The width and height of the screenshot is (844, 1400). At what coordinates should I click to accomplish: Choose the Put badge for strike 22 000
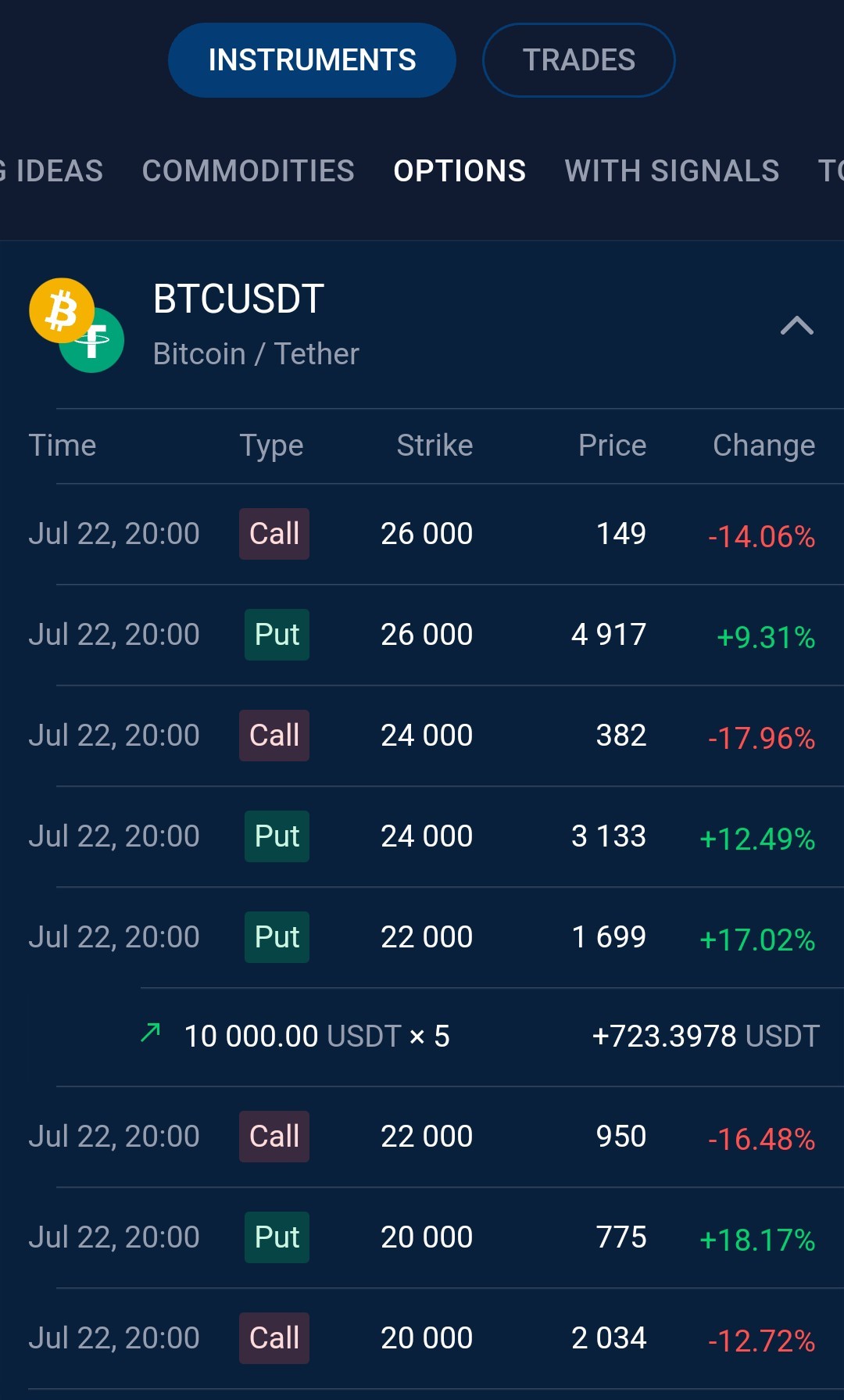pos(277,937)
